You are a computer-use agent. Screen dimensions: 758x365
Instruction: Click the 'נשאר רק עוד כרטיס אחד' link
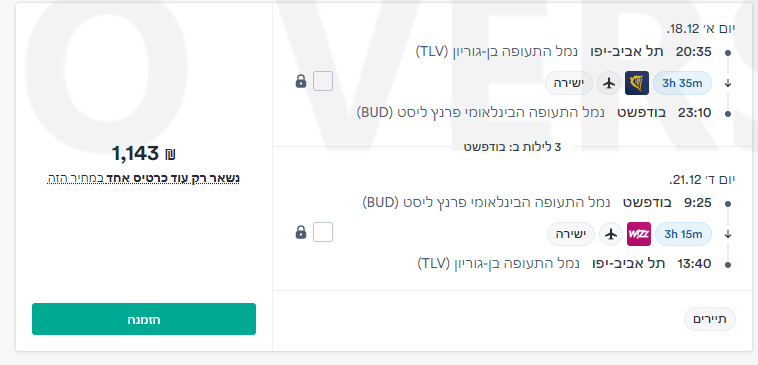coord(173,179)
